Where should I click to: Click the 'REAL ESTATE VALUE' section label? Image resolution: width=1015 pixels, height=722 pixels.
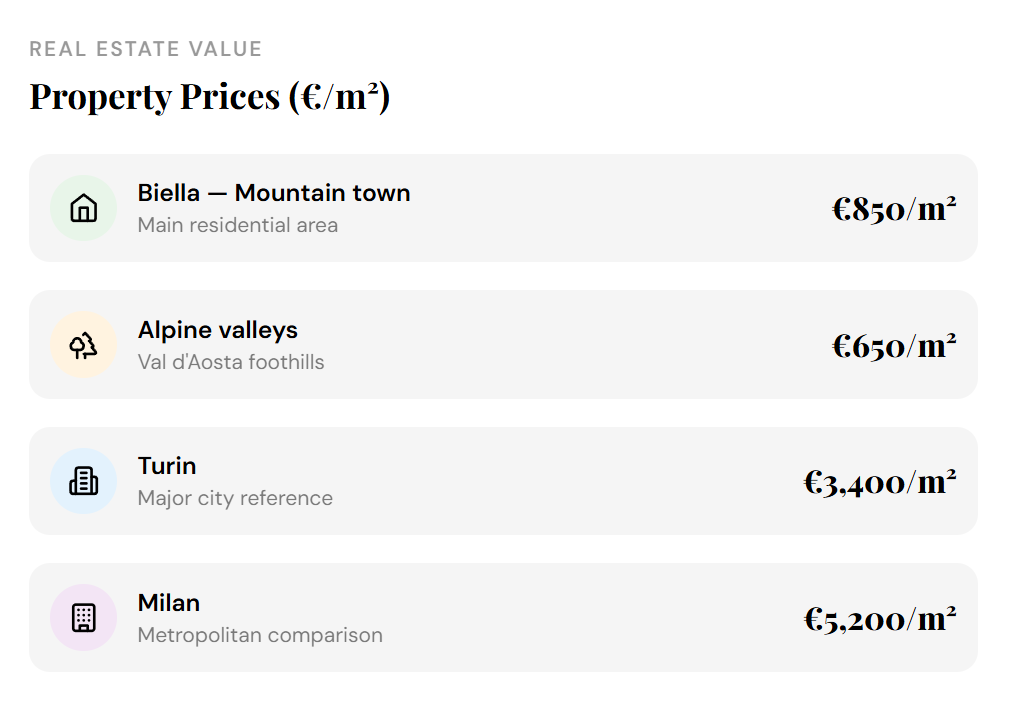146,49
